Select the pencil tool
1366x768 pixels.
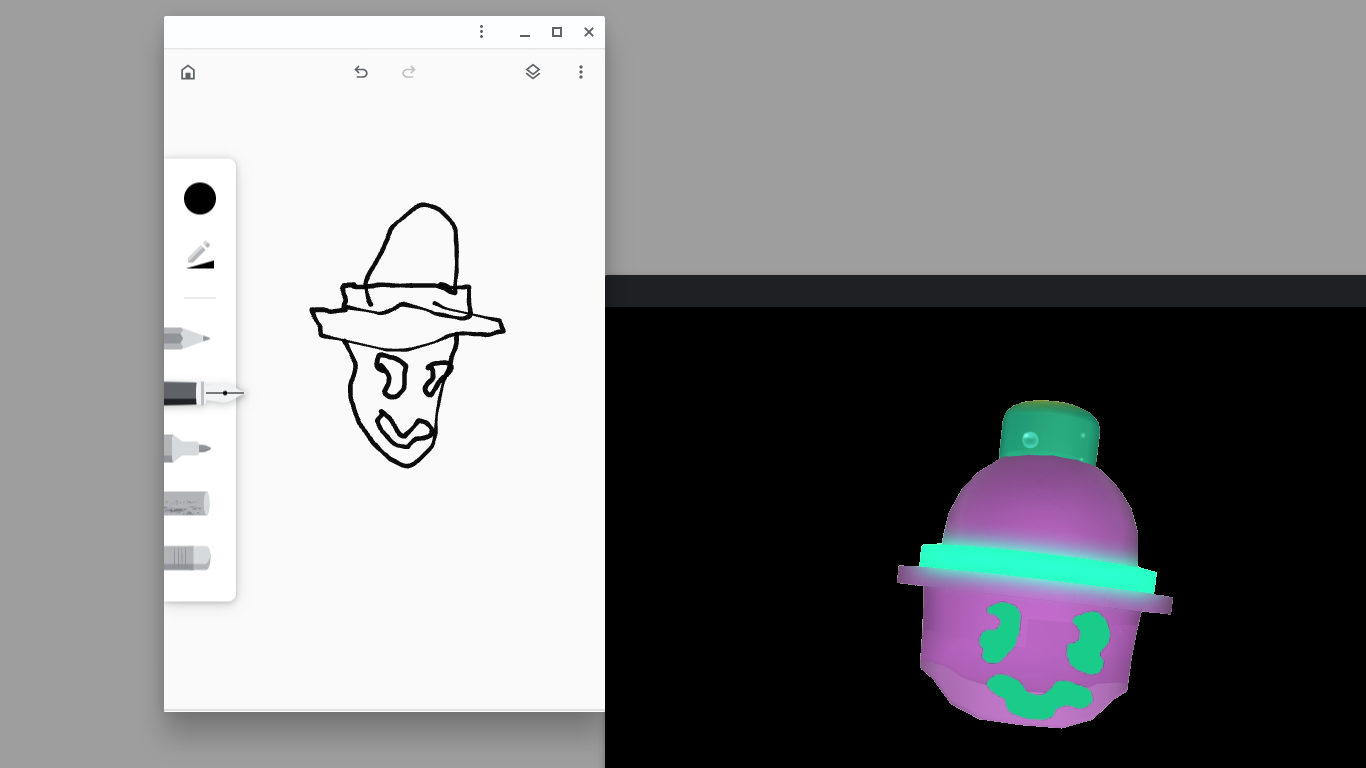click(187, 339)
